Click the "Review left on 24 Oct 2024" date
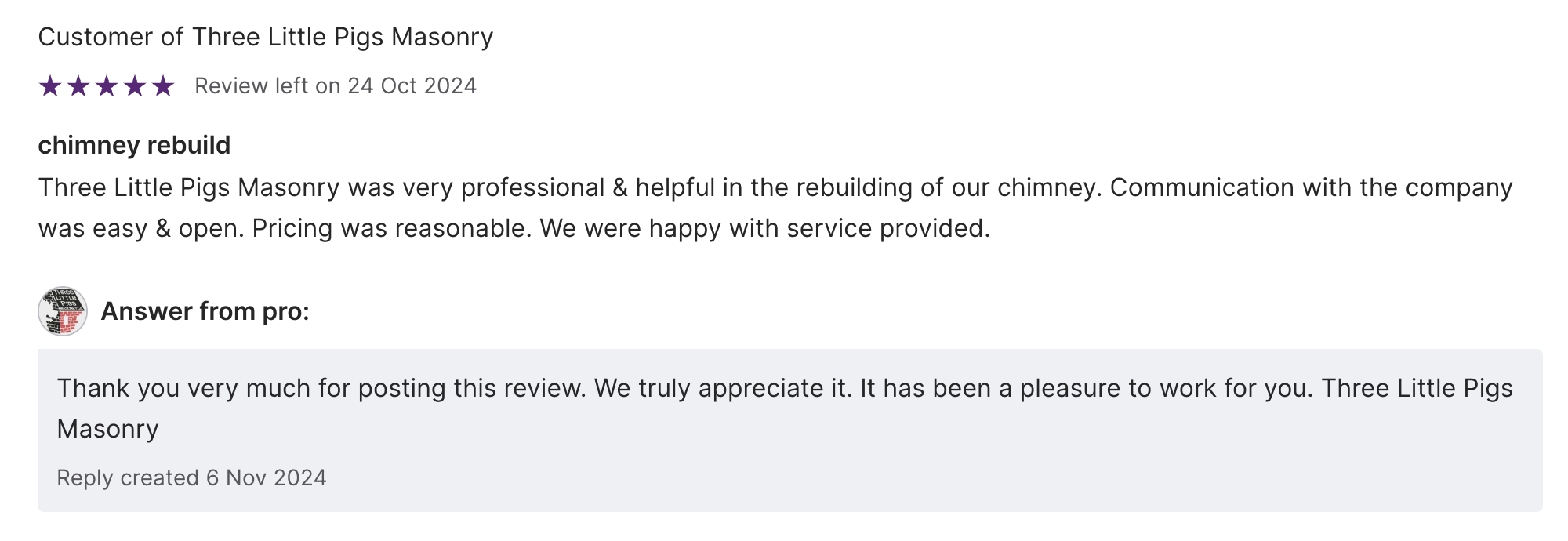Screen dimensions: 1568x541 coord(335,85)
